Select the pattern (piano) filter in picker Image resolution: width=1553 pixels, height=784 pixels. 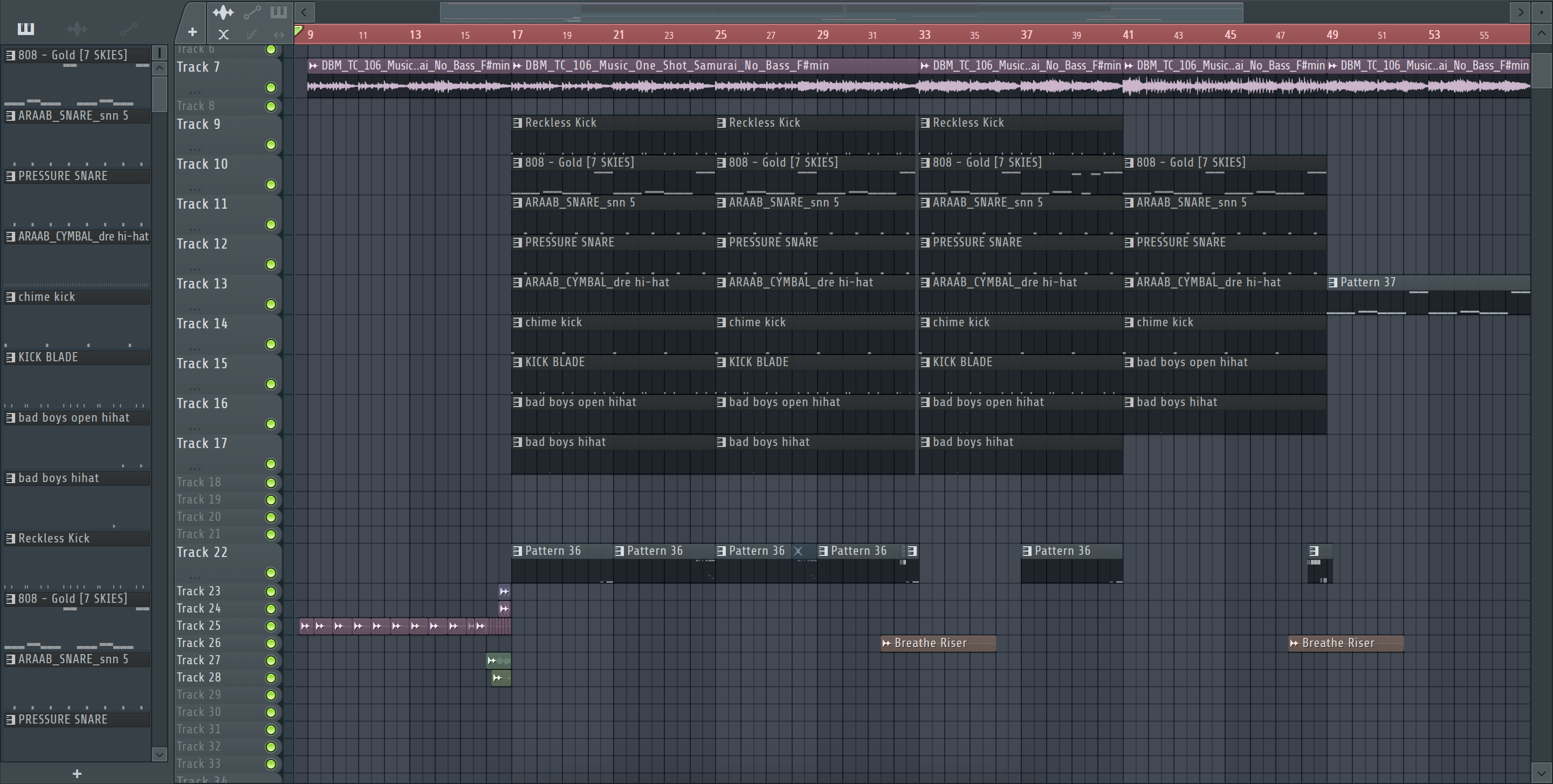(x=26, y=29)
